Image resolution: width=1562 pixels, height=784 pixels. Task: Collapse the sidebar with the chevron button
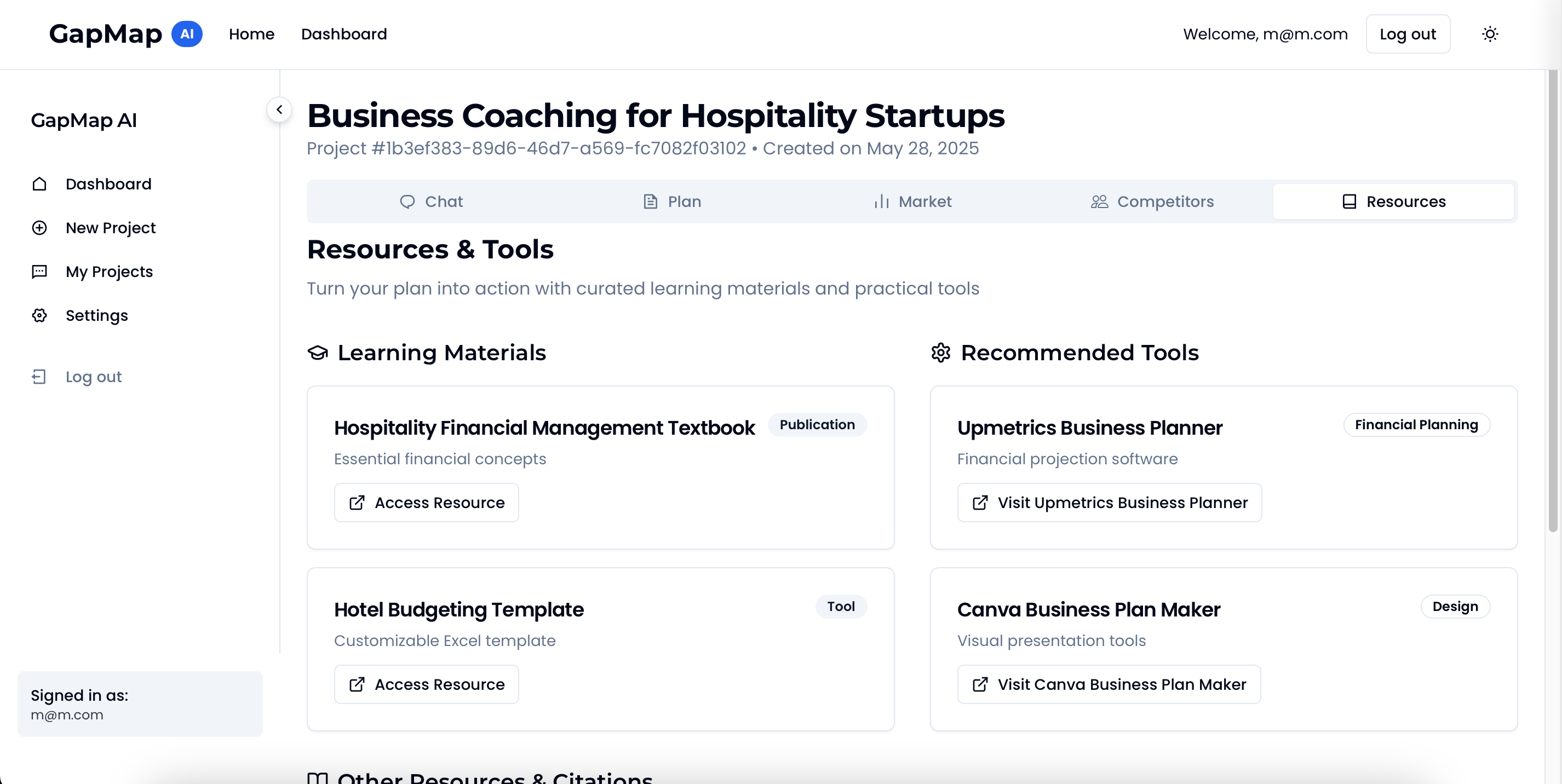click(x=279, y=109)
